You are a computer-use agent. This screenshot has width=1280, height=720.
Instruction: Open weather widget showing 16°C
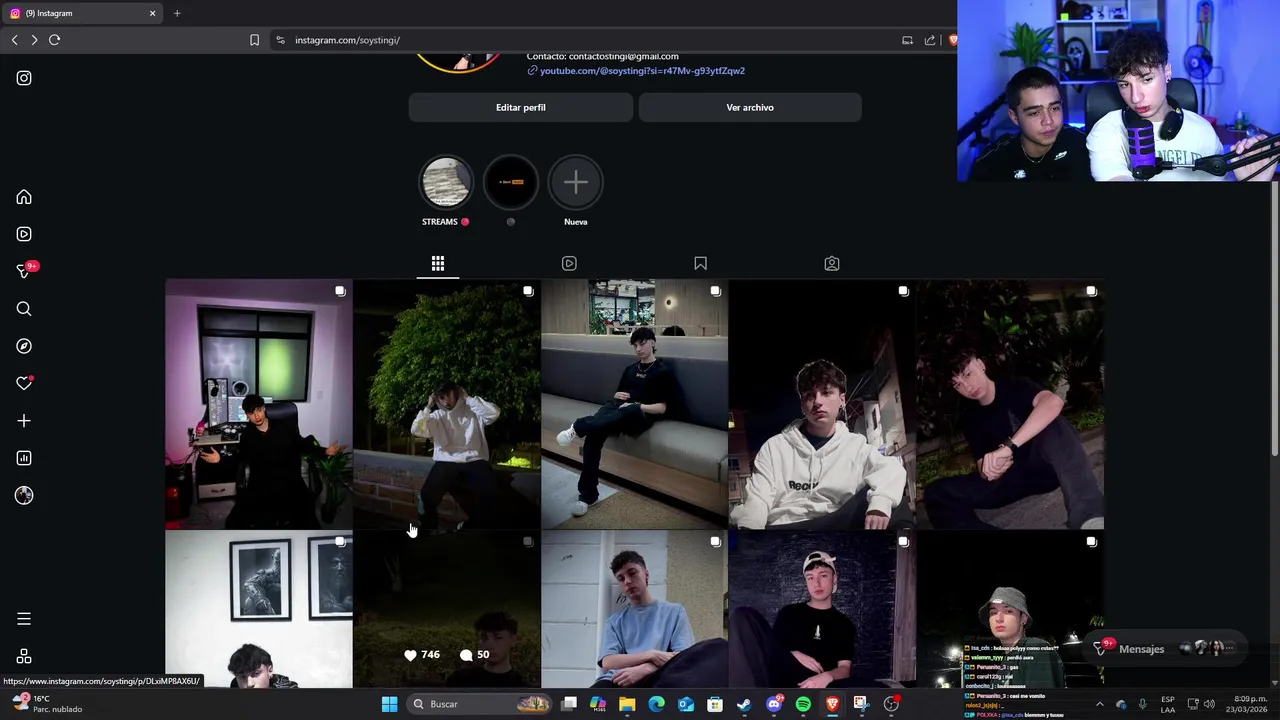click(x=48, y=704)
